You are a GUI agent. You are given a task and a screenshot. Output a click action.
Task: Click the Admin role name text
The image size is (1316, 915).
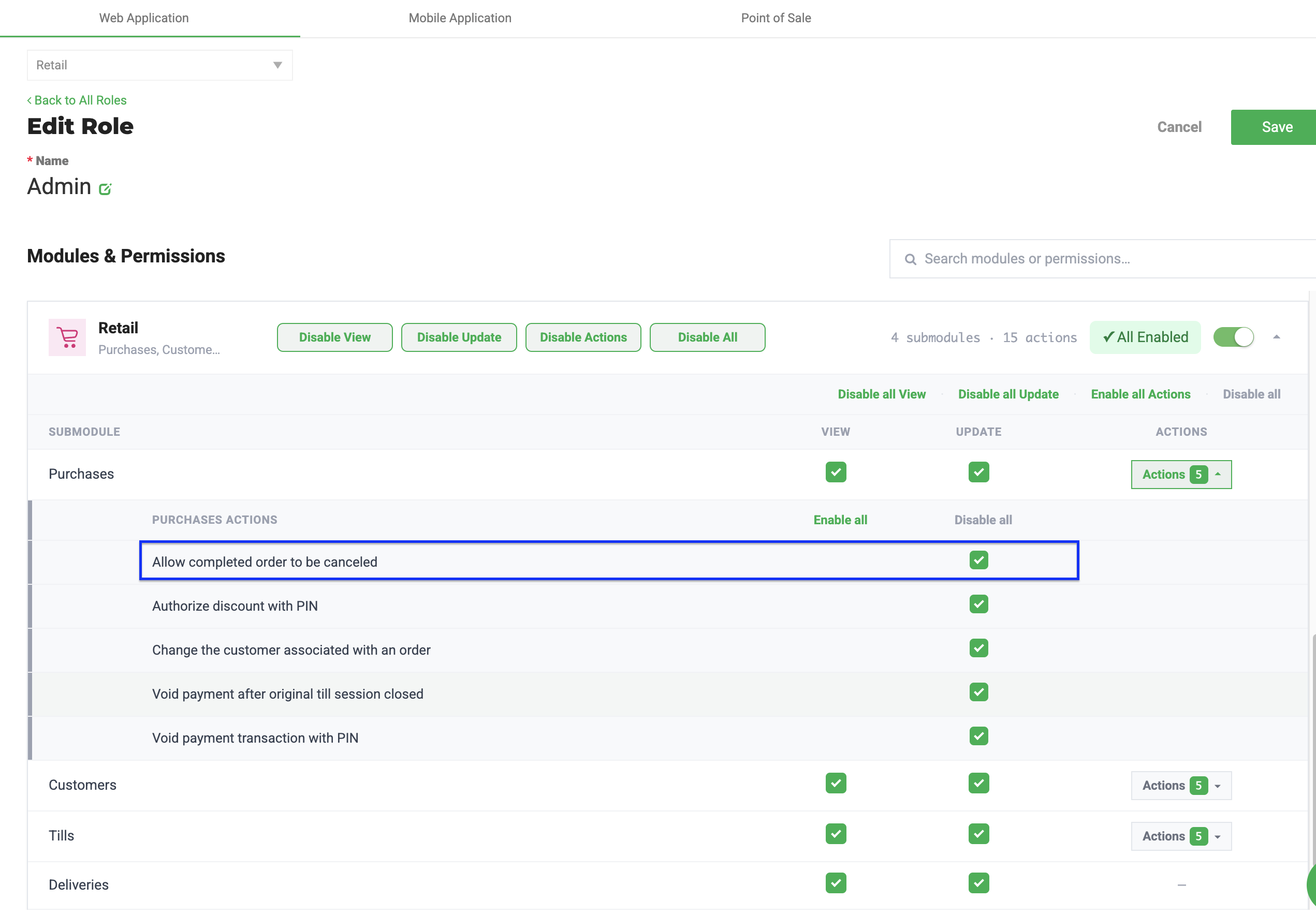click(x=59, y=187)
